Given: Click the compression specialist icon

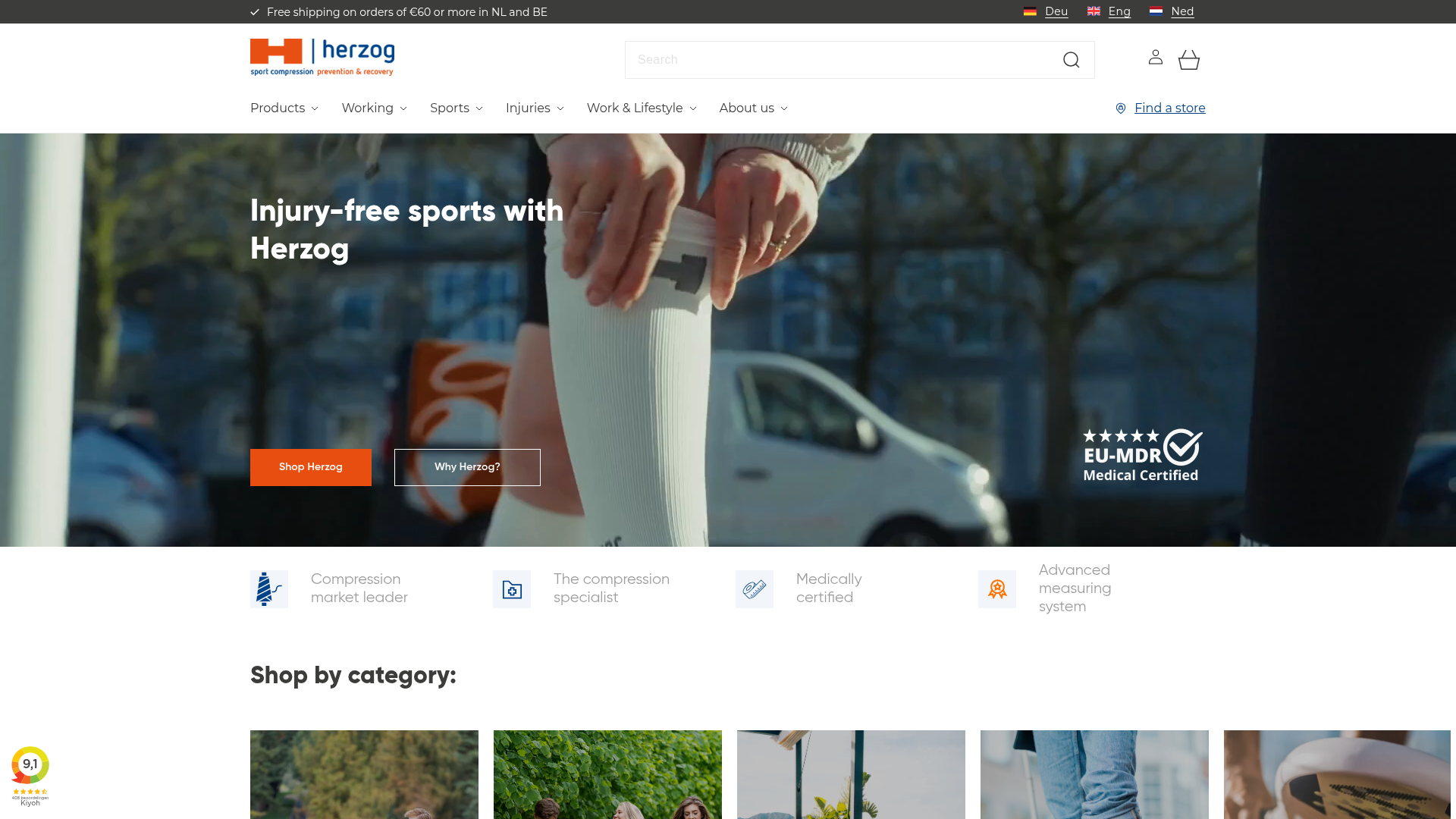Looking at the screenshot, I should coord(512,589).
